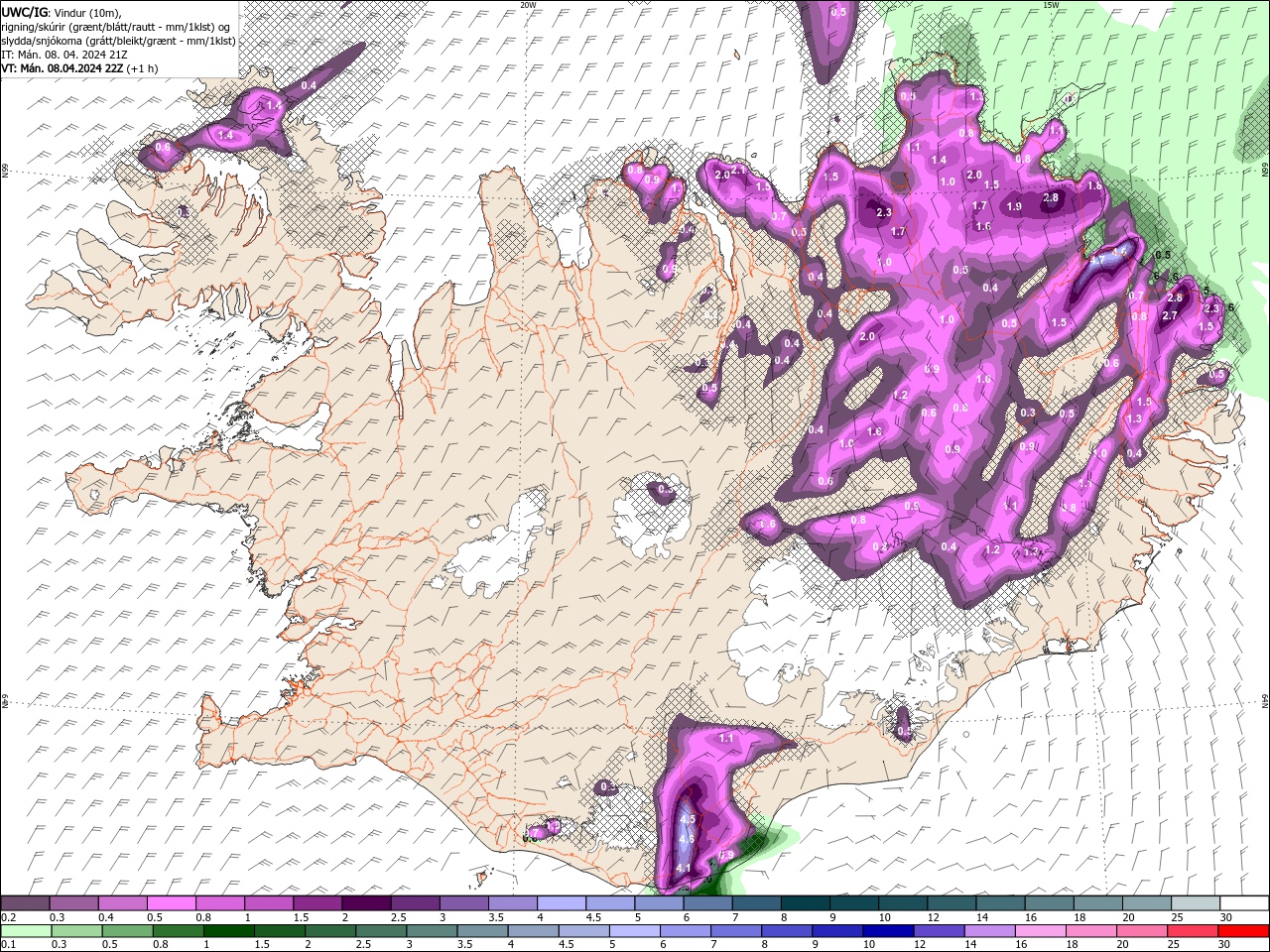Click the 'VT: Mán. 08.04.2024 22Z (+1 h)' line
Screen dimensions: 1270x952
(x=79, y=68)
